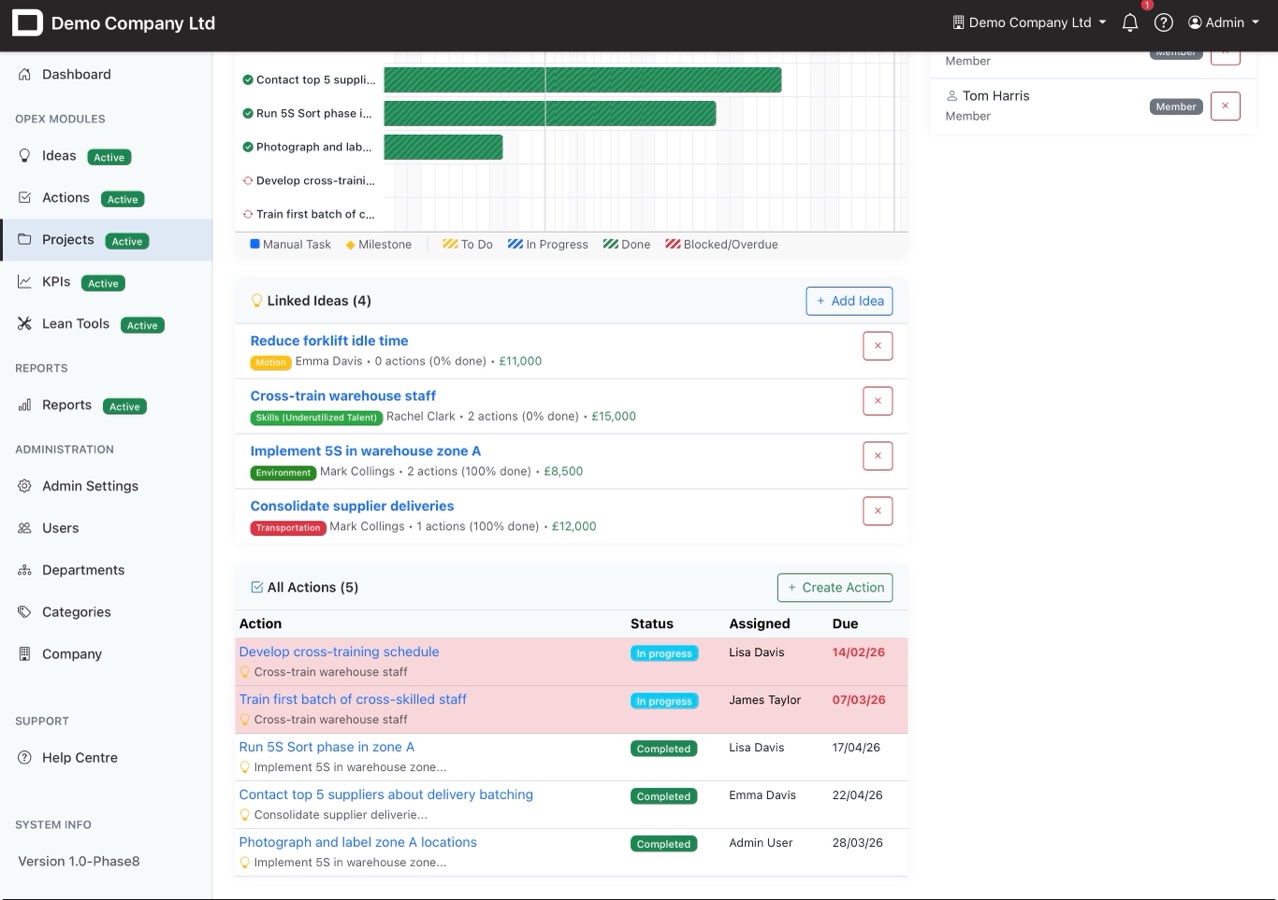Select the Reports bar chart icon

pyautogui.click(x=24, y=405)
